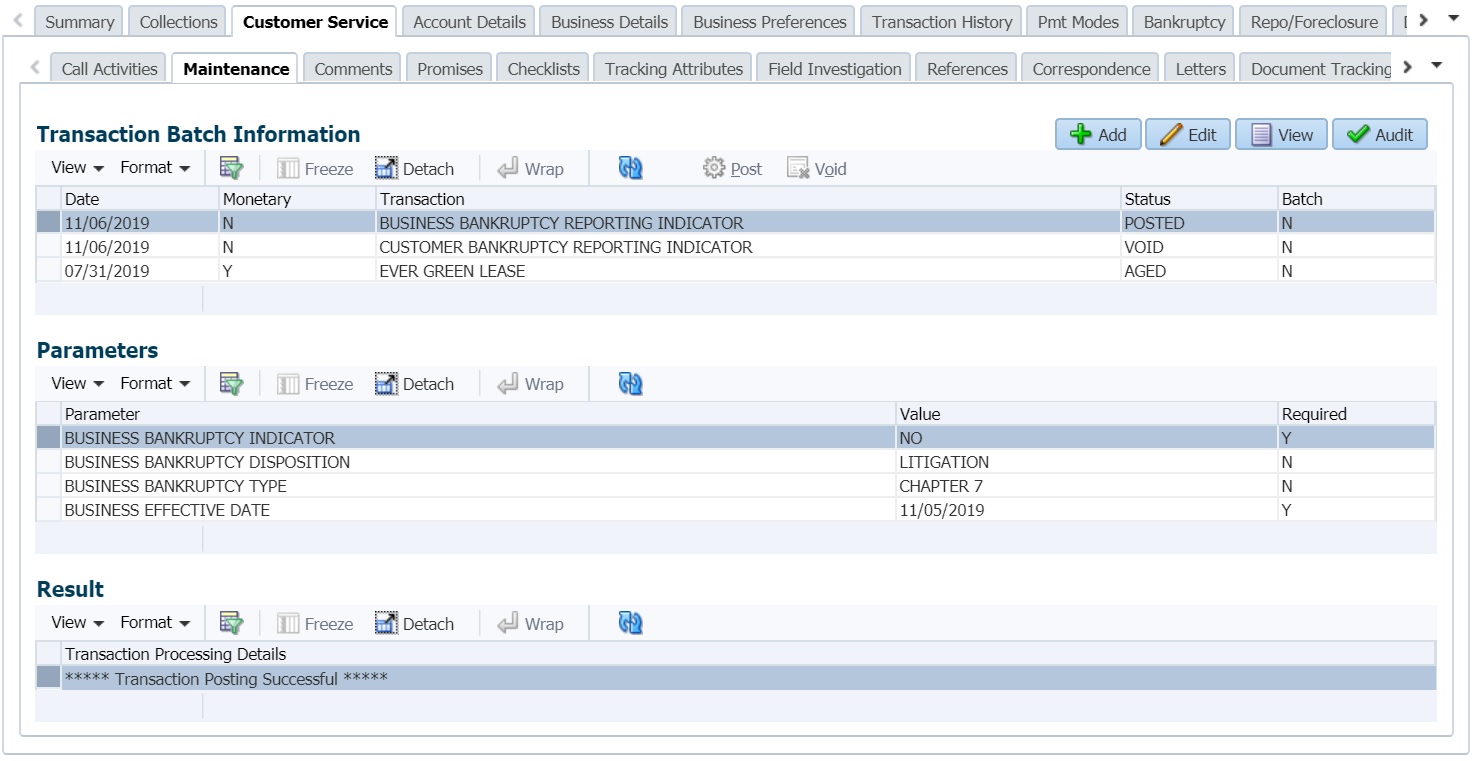The image size is (1481, 761).
Task: Refresh the Result table
Action: click(630, 623)
